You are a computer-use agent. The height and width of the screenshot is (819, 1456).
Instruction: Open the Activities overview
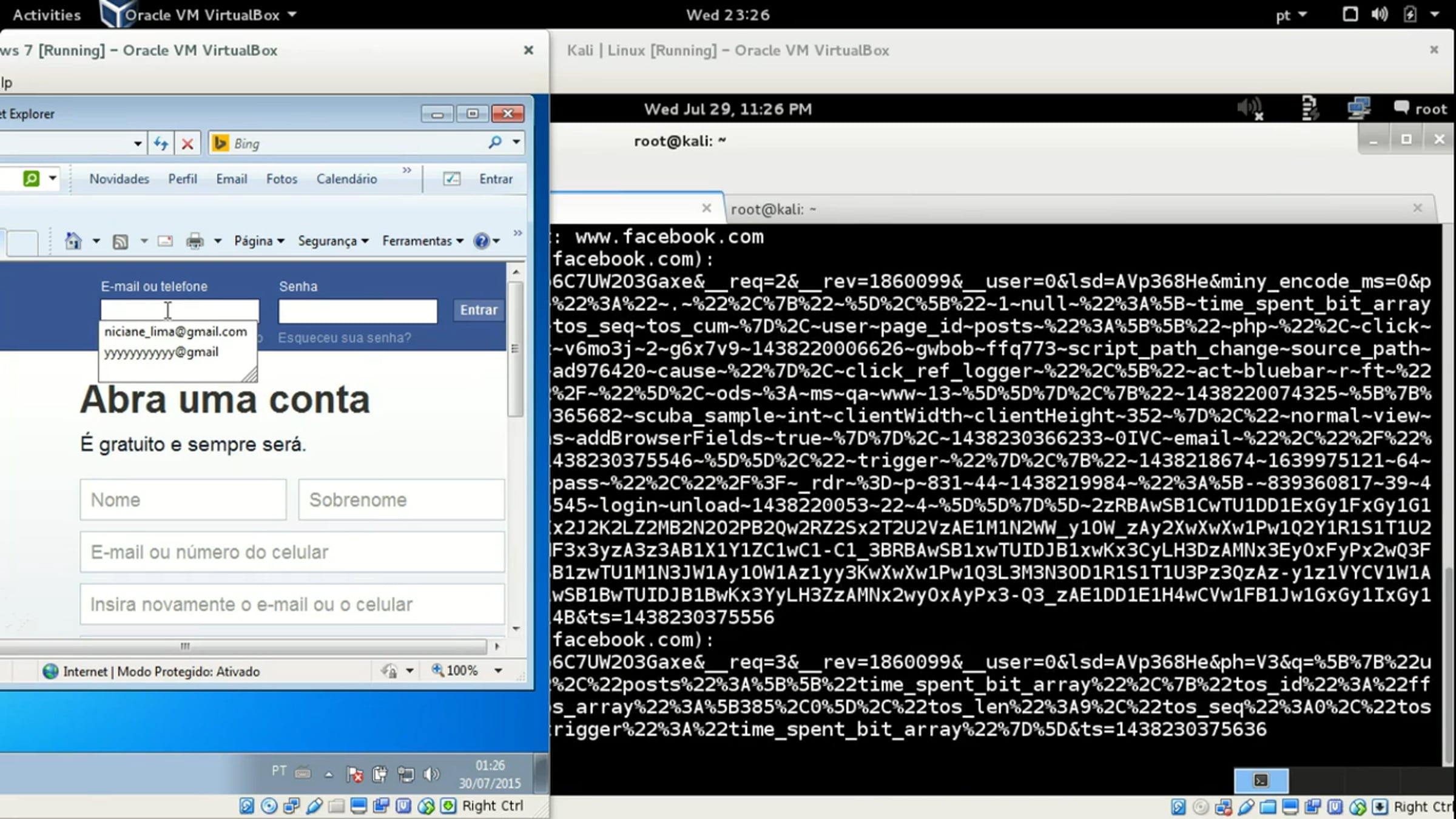click(47, 15)
